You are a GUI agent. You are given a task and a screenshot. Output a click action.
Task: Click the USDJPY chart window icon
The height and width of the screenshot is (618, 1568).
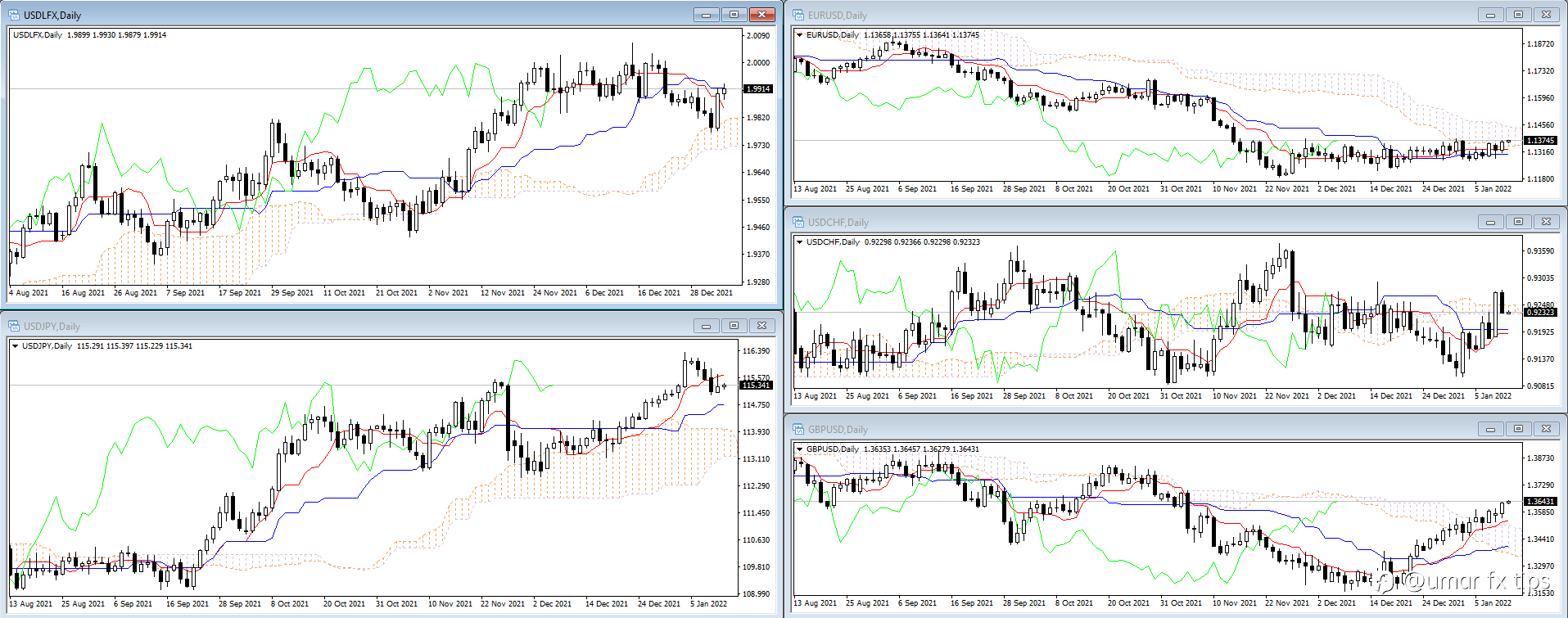(x=14, y=326)
